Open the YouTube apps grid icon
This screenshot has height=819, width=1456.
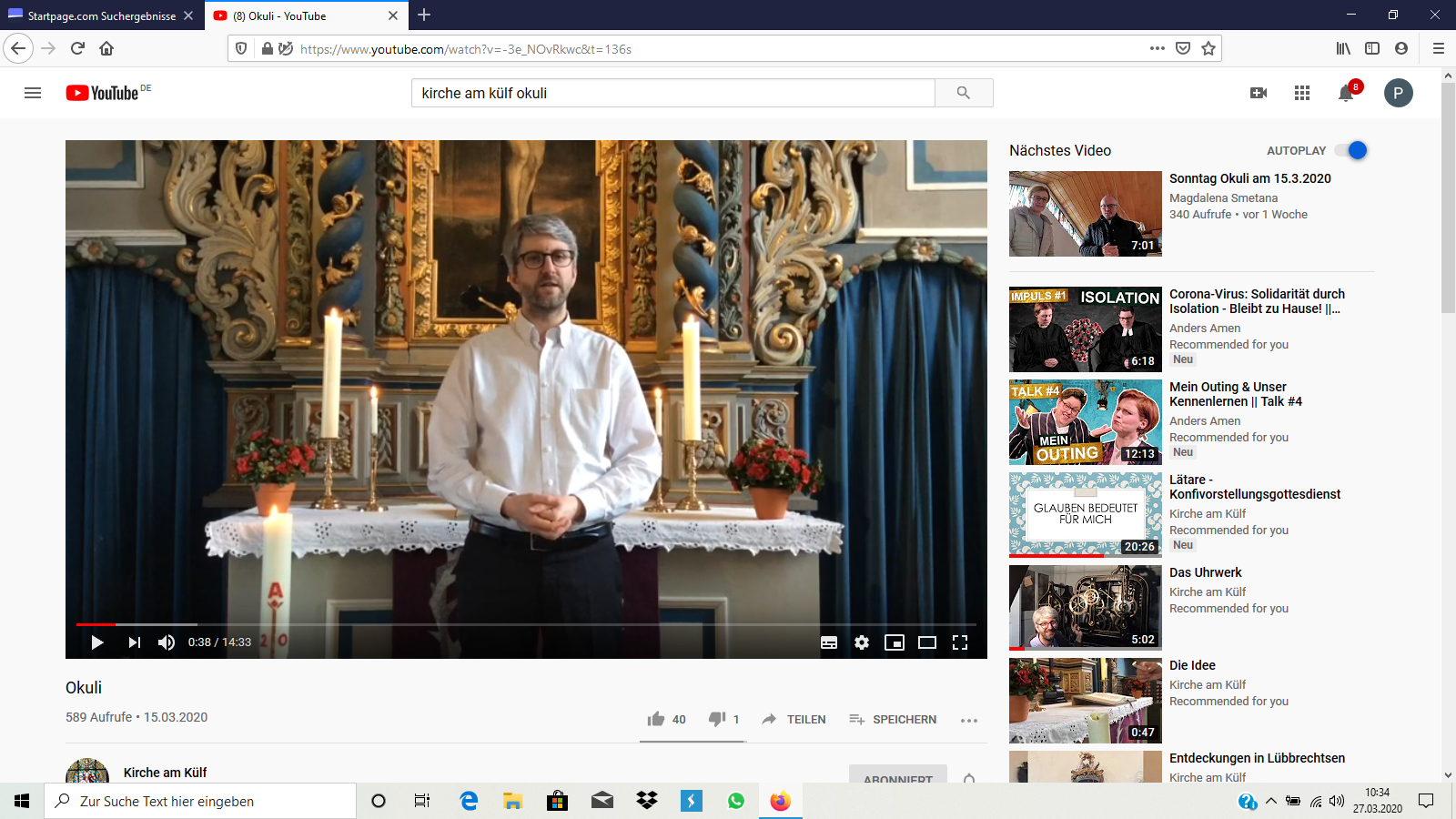tap(1302, 93)
